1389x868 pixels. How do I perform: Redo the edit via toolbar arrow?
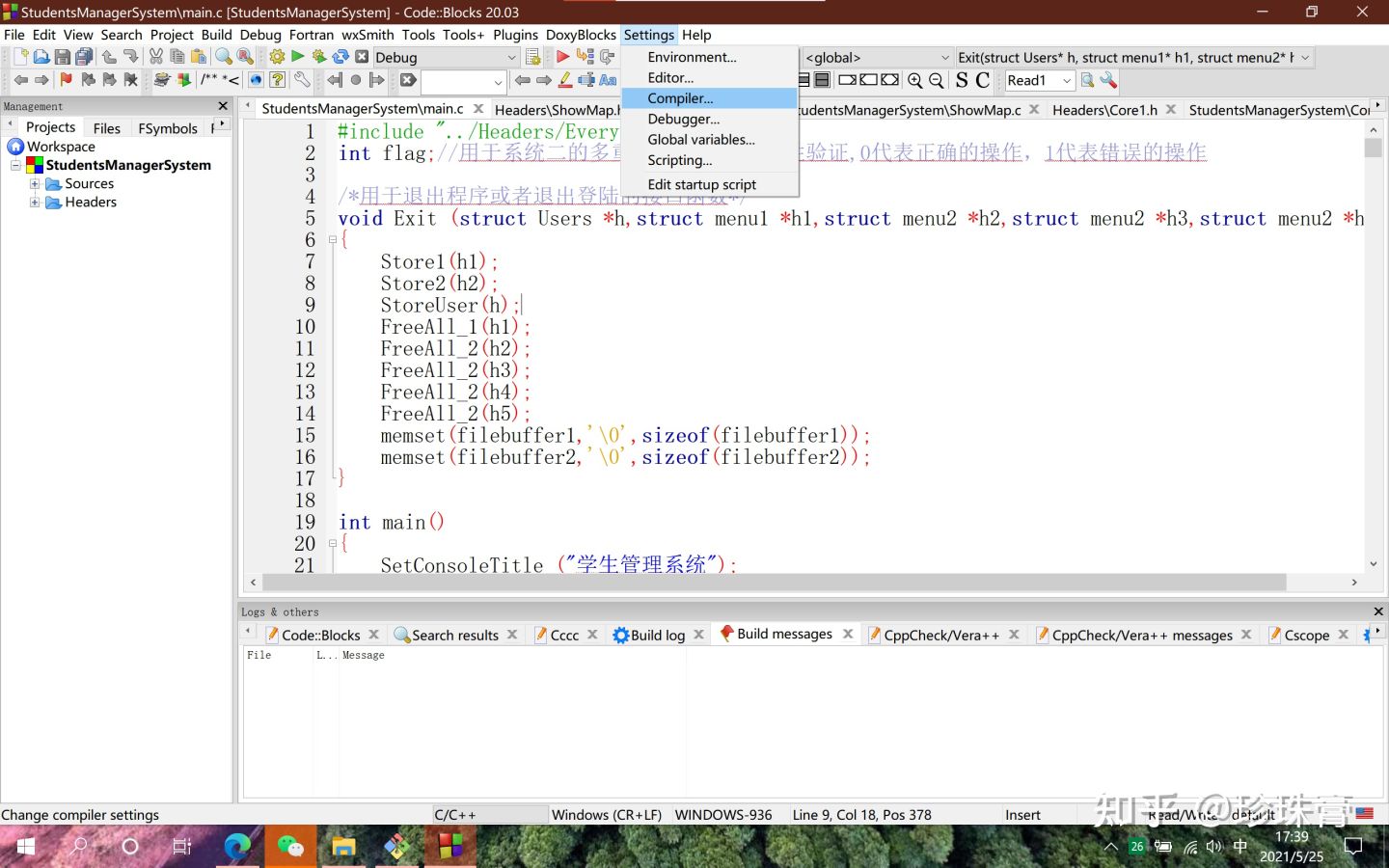130,57
